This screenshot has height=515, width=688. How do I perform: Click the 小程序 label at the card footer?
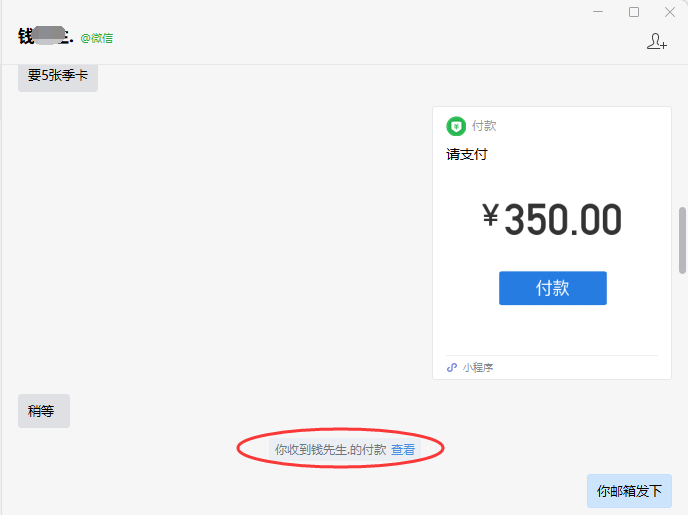478,367
